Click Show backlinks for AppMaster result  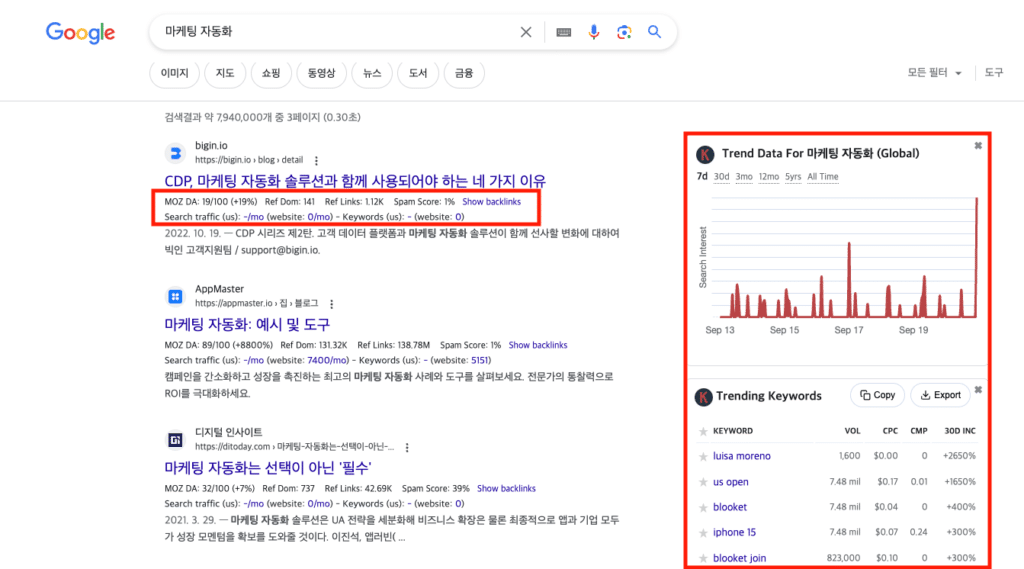tap(538, 345)
